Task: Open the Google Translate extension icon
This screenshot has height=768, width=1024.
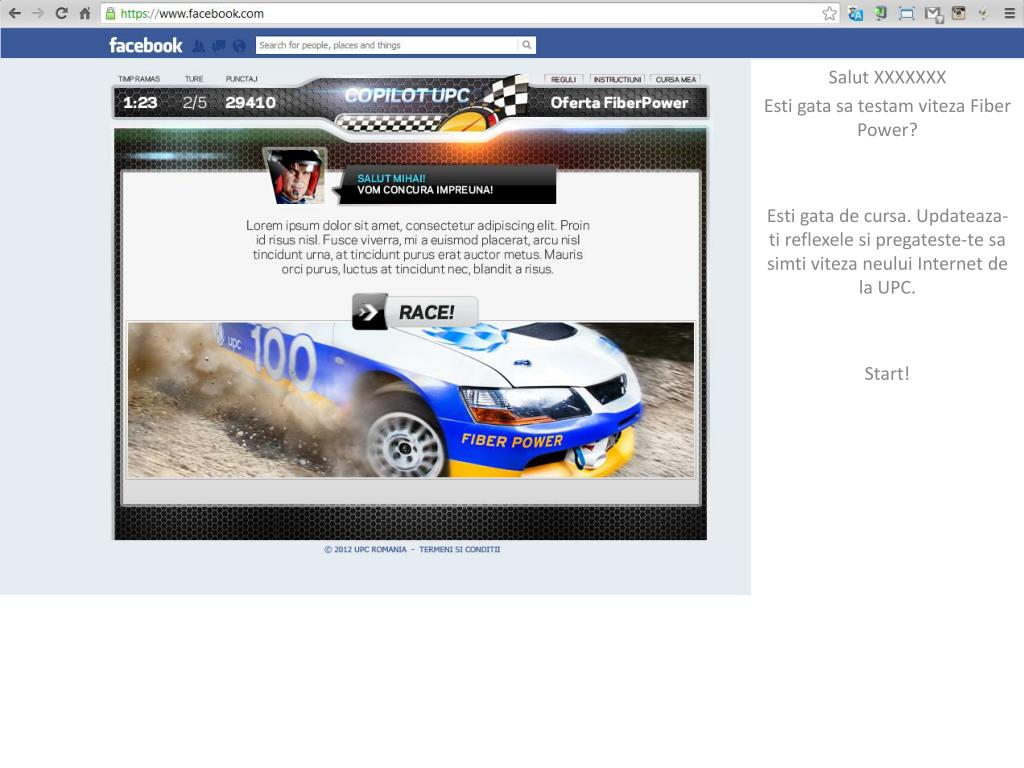Action: (856, 13)
